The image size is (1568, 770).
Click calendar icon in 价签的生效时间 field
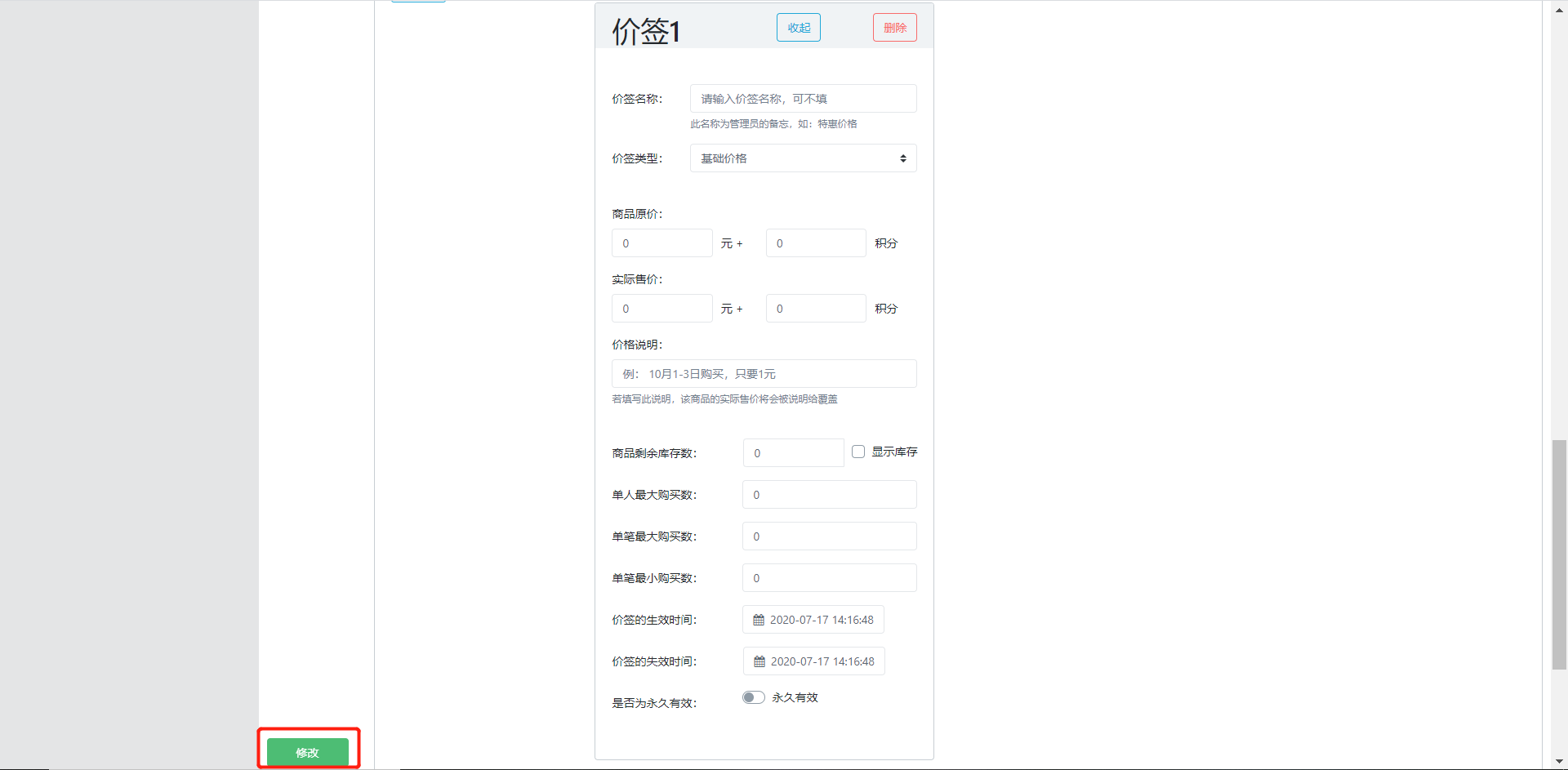pos(759,620)
